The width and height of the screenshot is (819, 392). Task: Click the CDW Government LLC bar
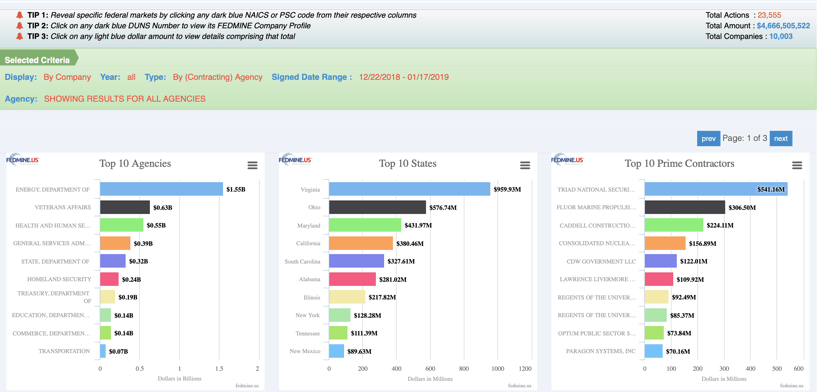pos(661,261)
